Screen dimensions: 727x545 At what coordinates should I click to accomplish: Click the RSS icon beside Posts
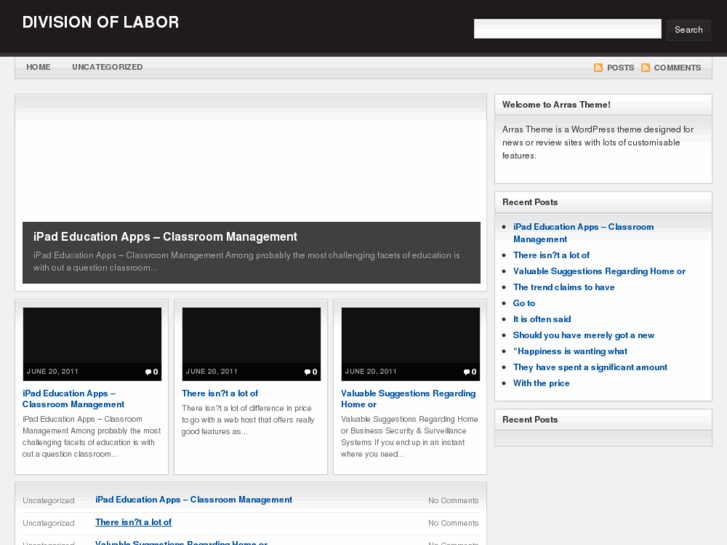tap(598, 68)
